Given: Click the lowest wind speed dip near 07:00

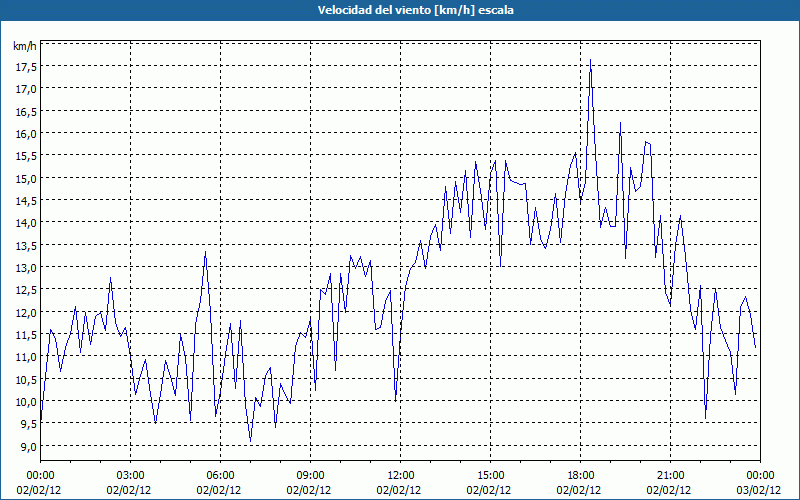Looking at the screenshot, I should [251, 440].
